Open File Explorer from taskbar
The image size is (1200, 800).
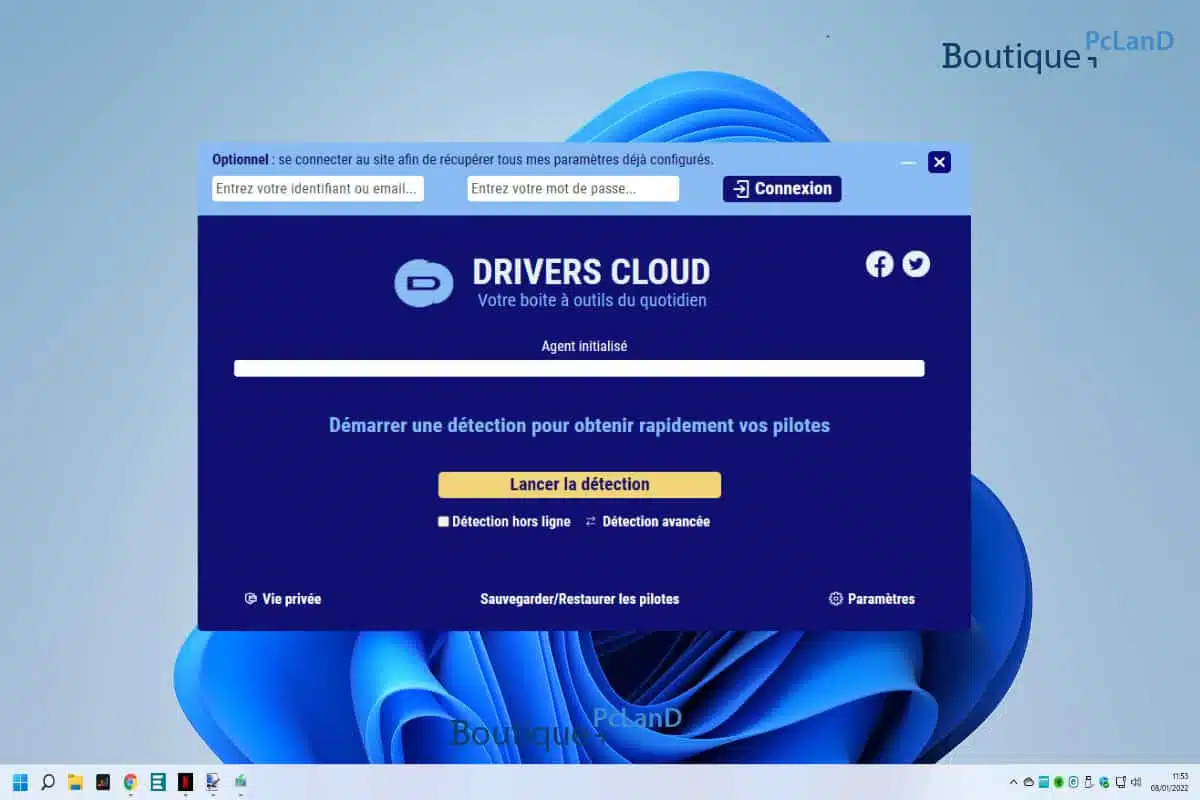click(75, 782)
